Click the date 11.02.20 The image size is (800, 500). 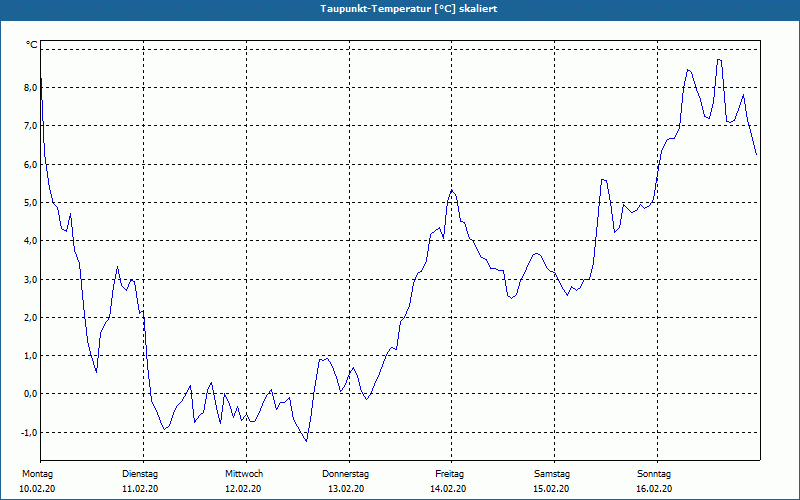click(x=140, y=489)
